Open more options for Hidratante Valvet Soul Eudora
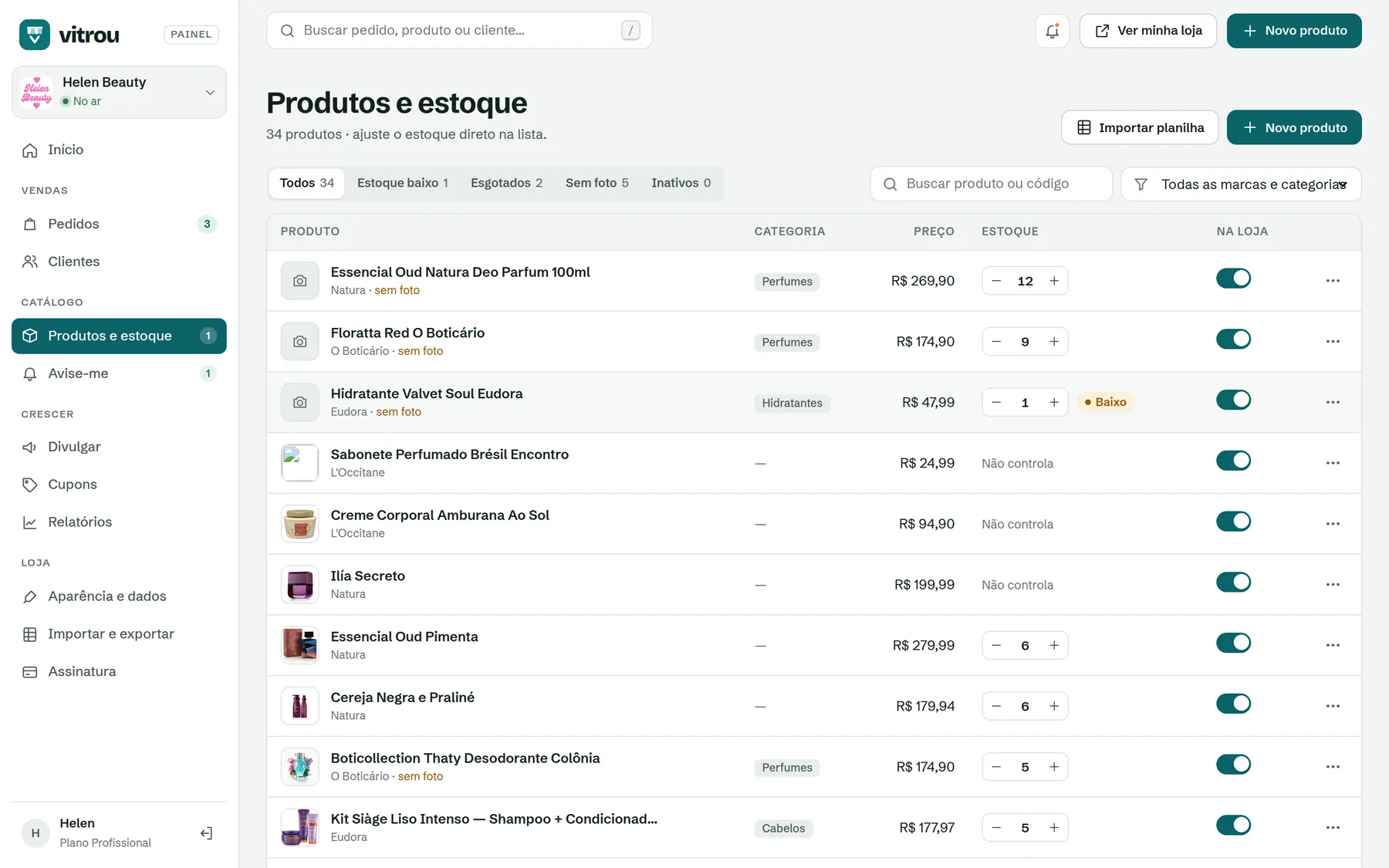The height and width of the screenshot is (868, 1389). point(1333,402)
